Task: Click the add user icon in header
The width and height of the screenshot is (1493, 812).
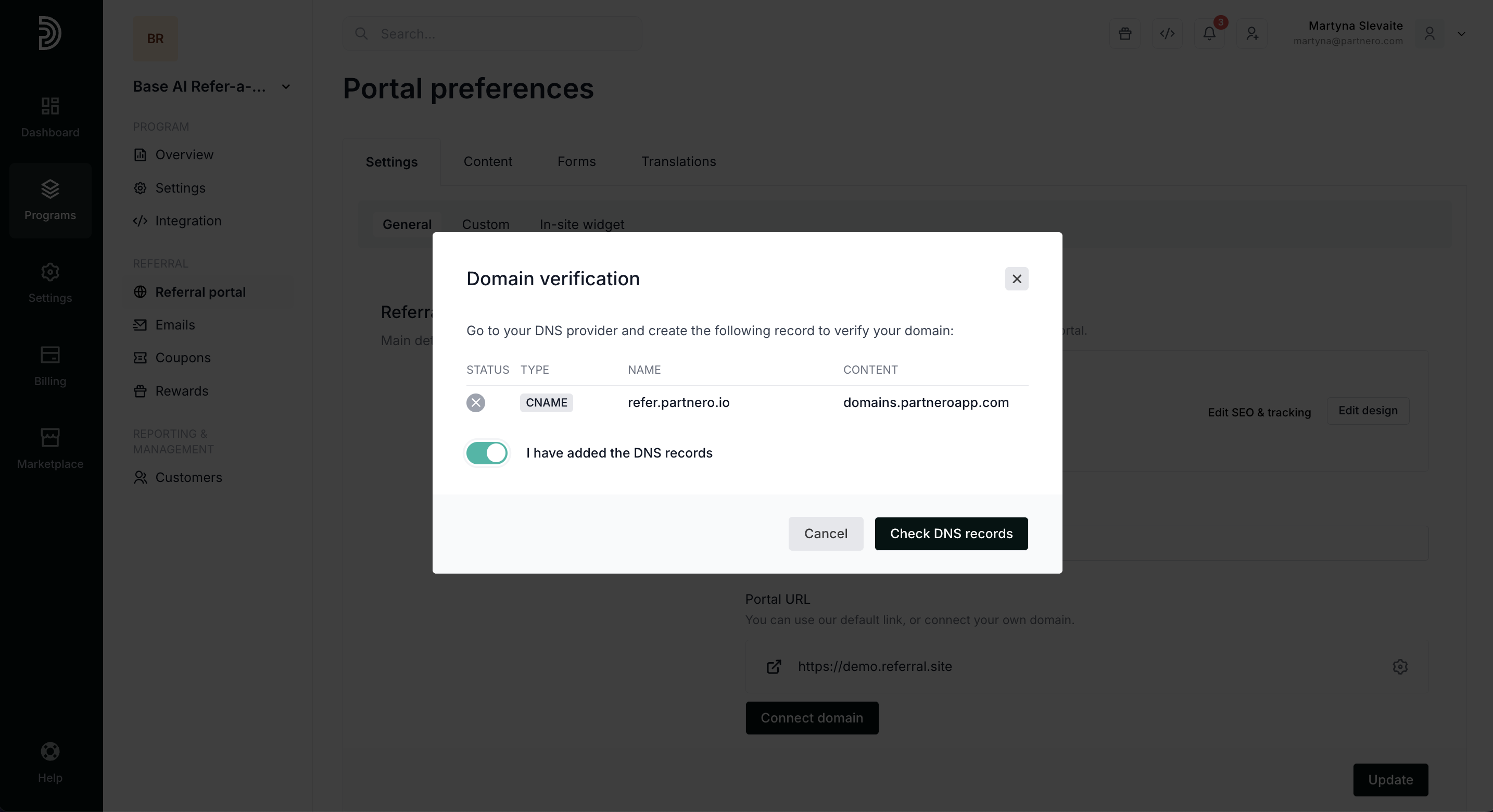Action: 1252,34
